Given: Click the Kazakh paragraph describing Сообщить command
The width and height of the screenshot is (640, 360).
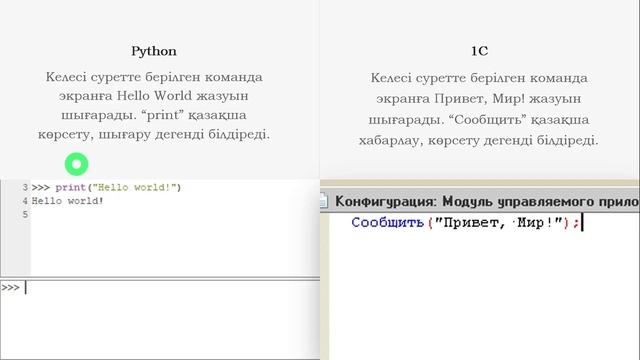Looking at the screenshot, I should [479, 109].
